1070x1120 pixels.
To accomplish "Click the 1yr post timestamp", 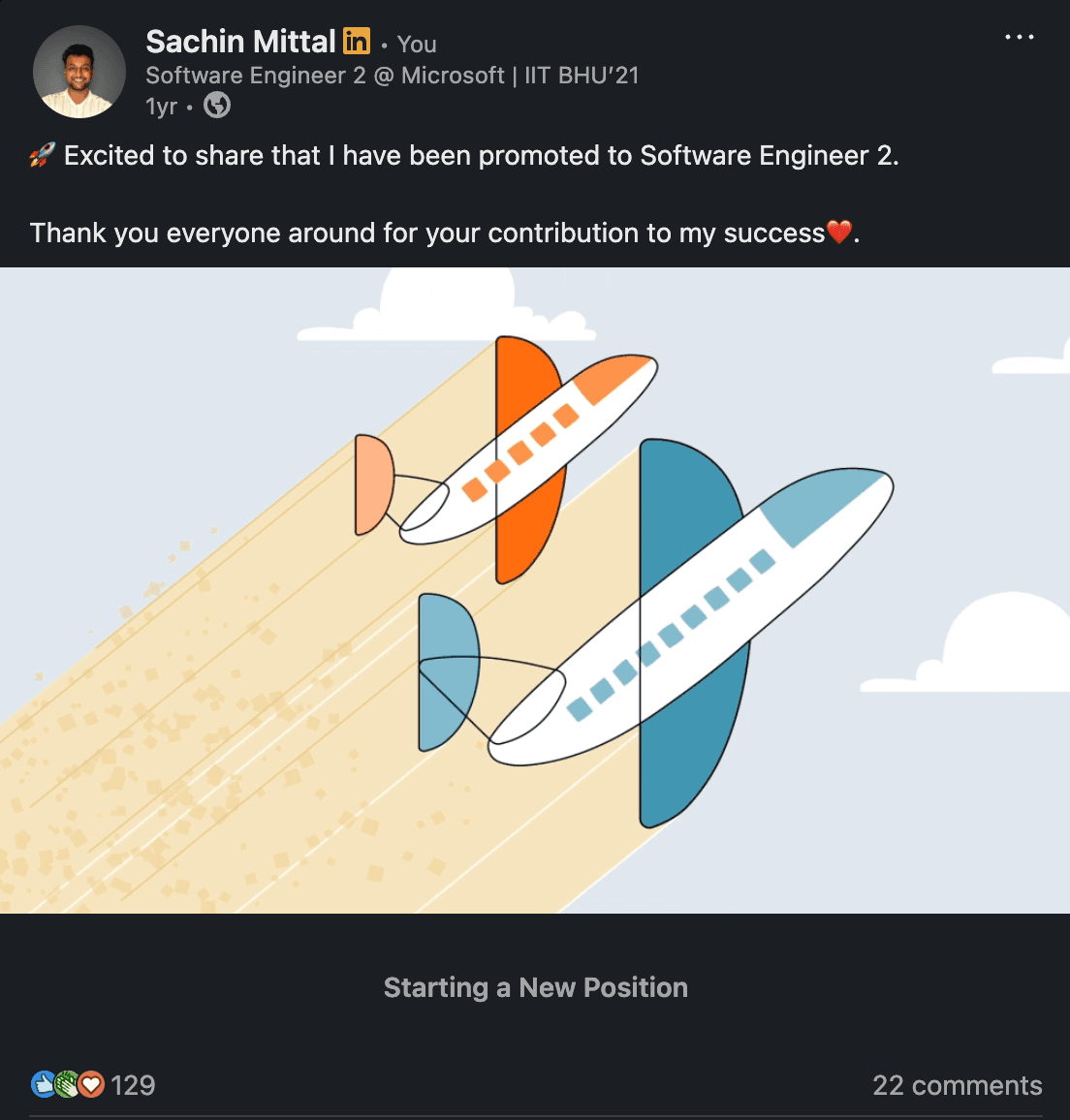I will pos(161,106).
